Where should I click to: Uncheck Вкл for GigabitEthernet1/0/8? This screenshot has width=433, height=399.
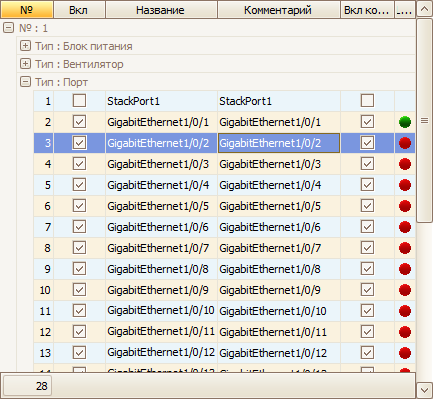point(79,269)
